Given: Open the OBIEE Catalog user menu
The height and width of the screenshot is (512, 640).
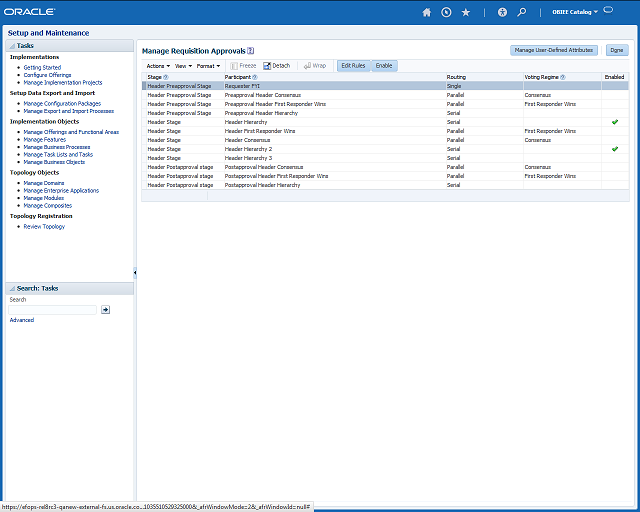Looking at the screenshot, I should (x=575, y=12).
